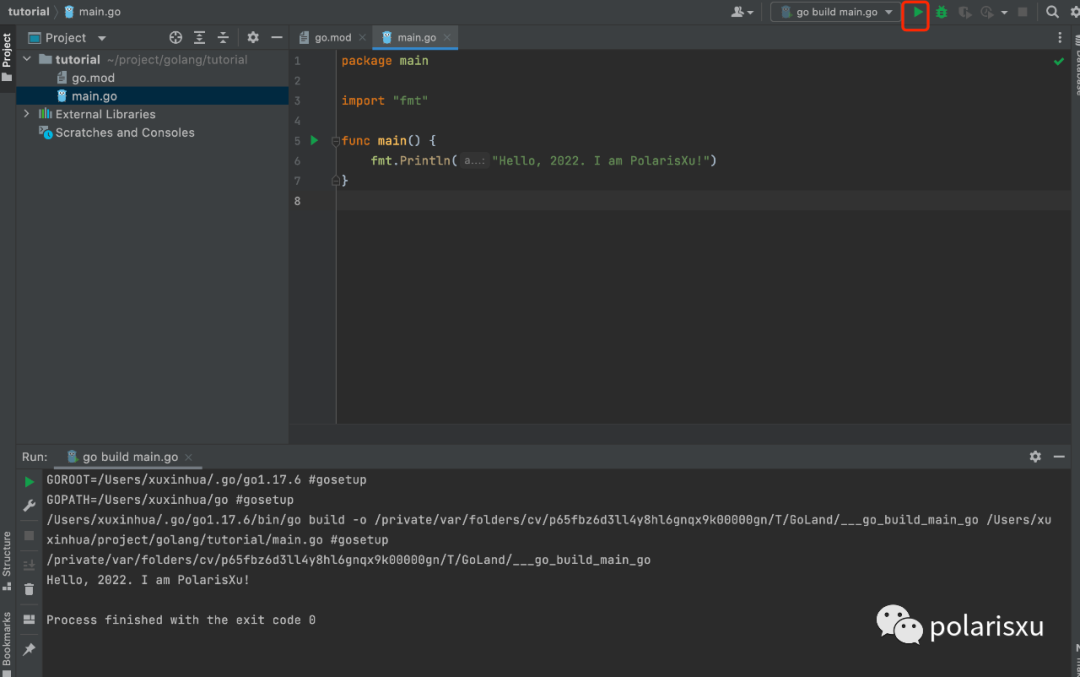Viewport: 1080px width, 677px height.
Task: Click the Project panel settings gear
Action: 253,38
